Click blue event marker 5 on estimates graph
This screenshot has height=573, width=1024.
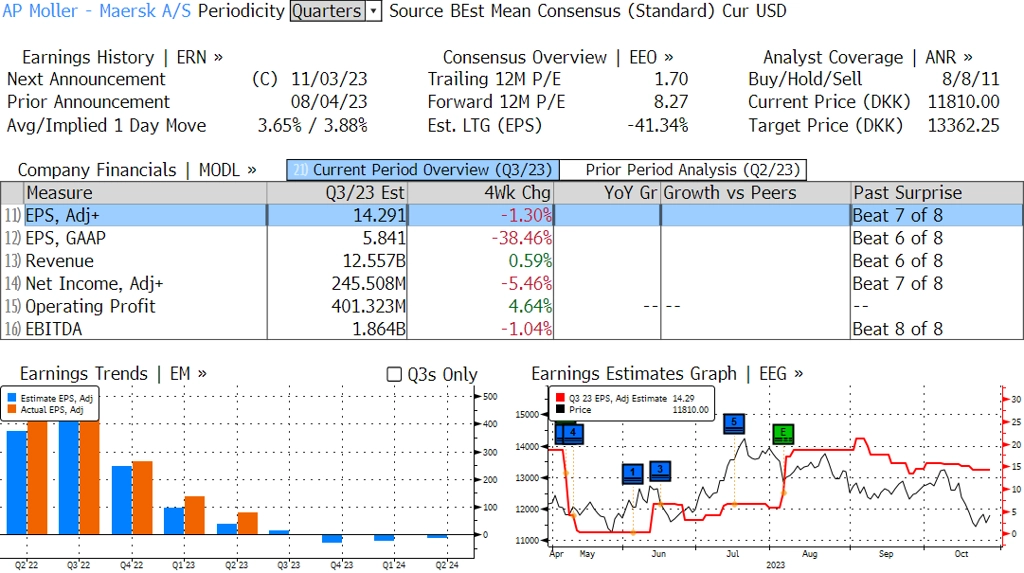[x=734, y=423]
